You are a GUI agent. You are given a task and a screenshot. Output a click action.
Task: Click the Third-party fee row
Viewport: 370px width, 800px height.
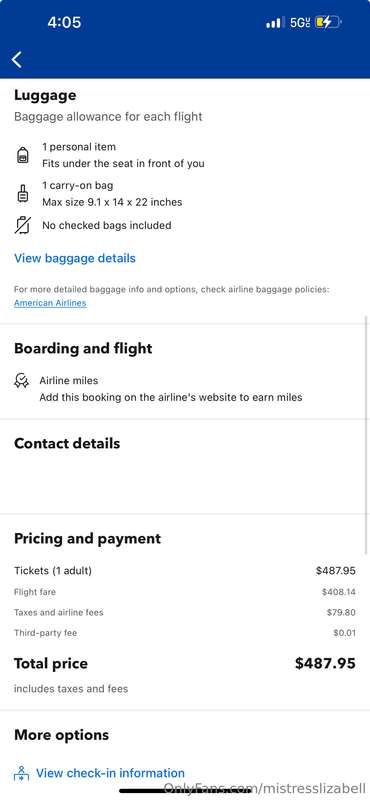coord(185,633)
